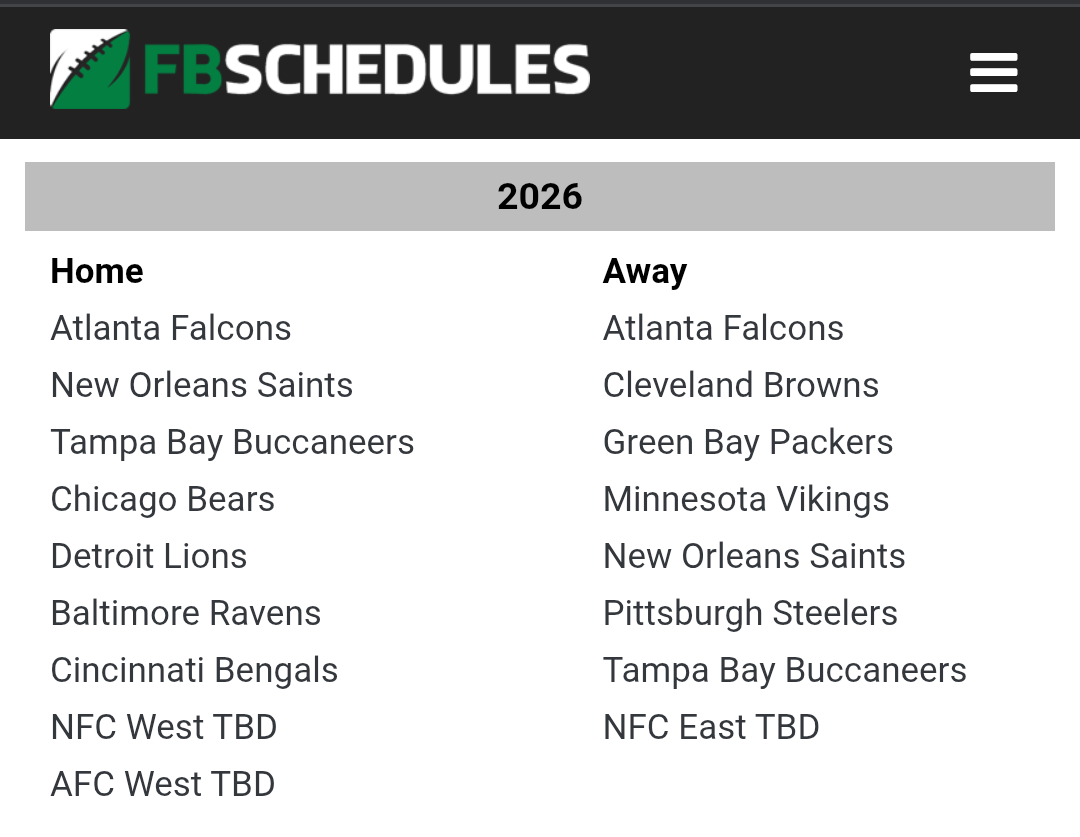View Pittsburgh Steelers schedule
The image size is (1080, 837).
point(750,613)
